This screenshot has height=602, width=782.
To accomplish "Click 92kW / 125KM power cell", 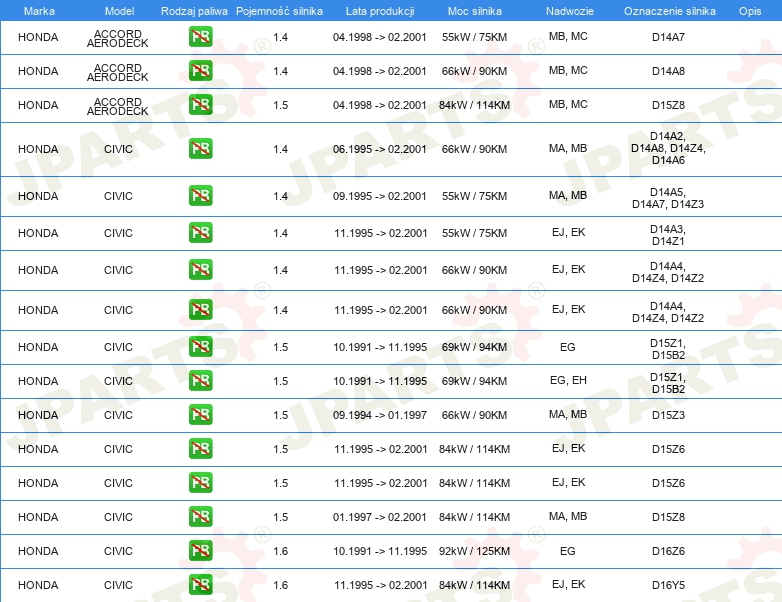I will click(474, 551).
